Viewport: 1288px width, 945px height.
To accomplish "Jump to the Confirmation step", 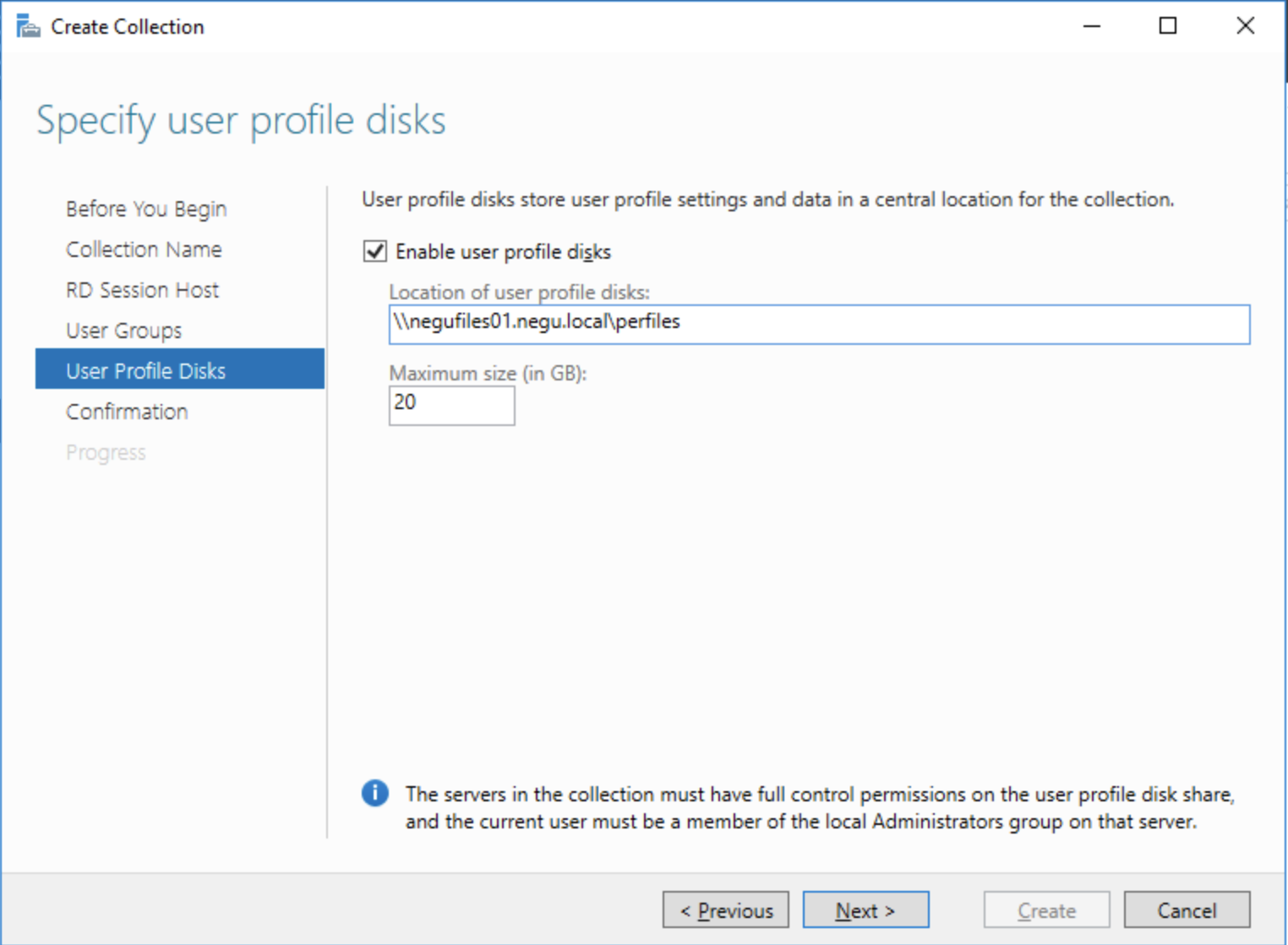I will (x=127, y=412).
